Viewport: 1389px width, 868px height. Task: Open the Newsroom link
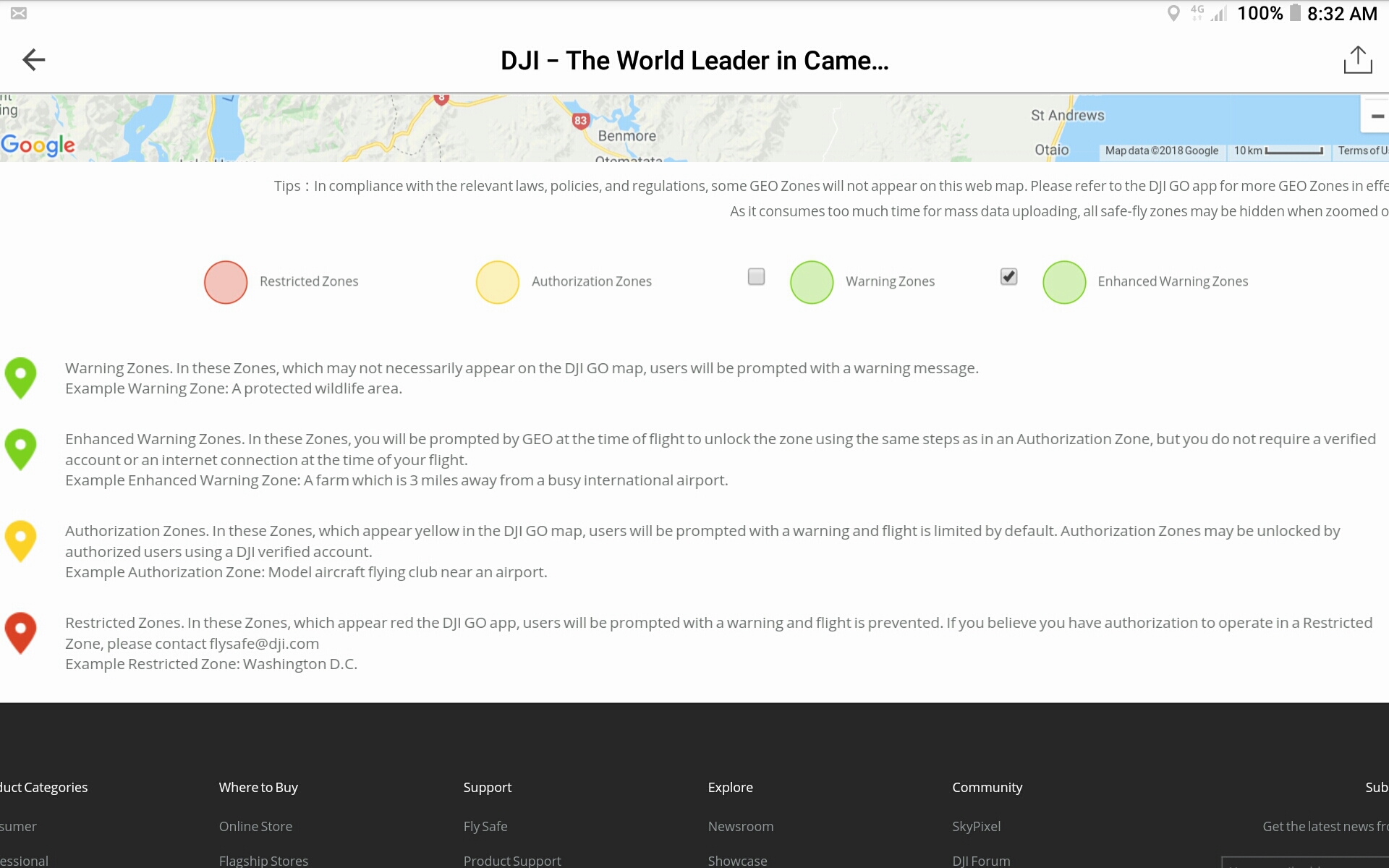point(741,826)
